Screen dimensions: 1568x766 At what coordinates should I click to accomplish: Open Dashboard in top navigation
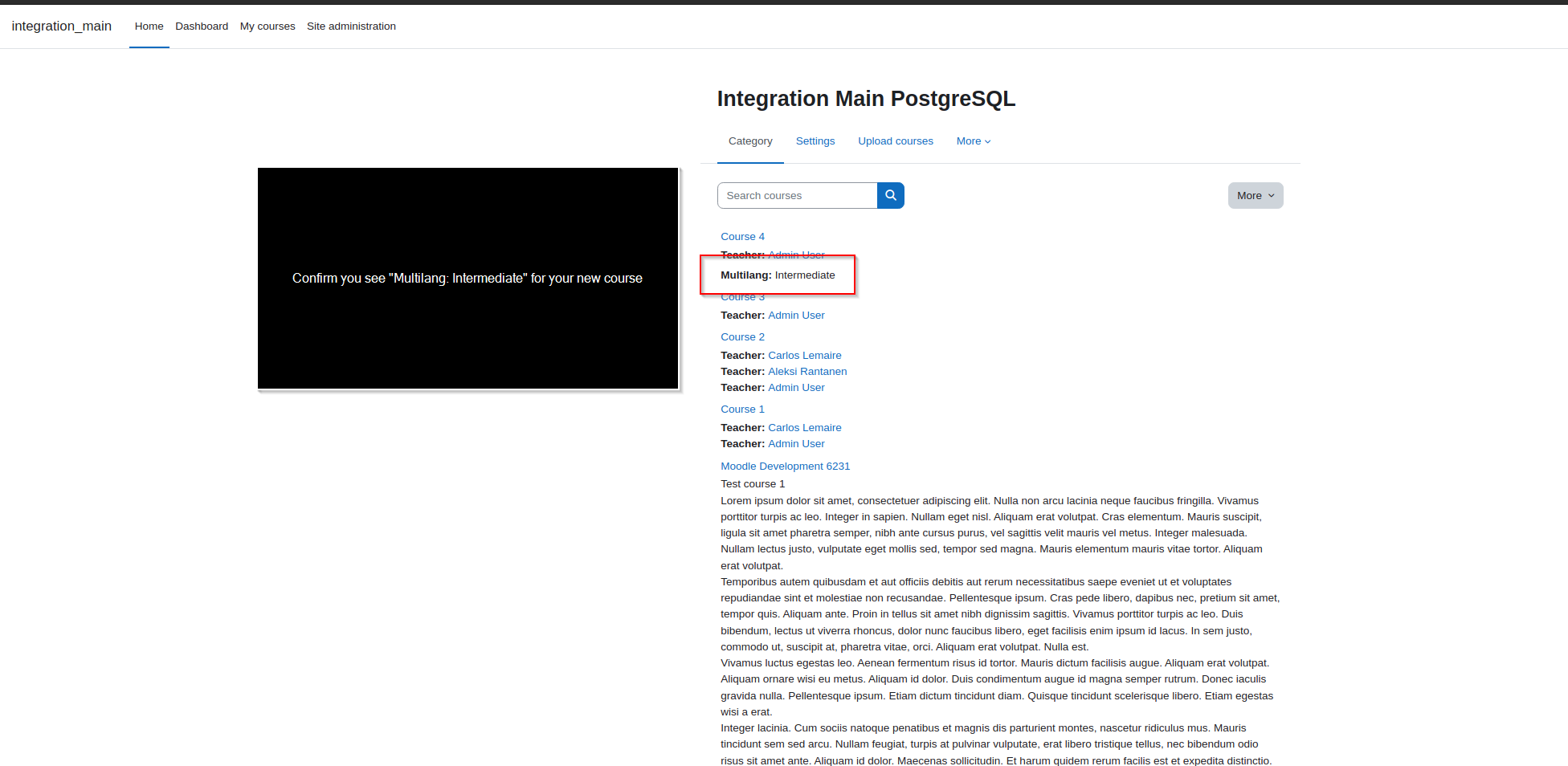pyautogui.click(x=202, y=26)
